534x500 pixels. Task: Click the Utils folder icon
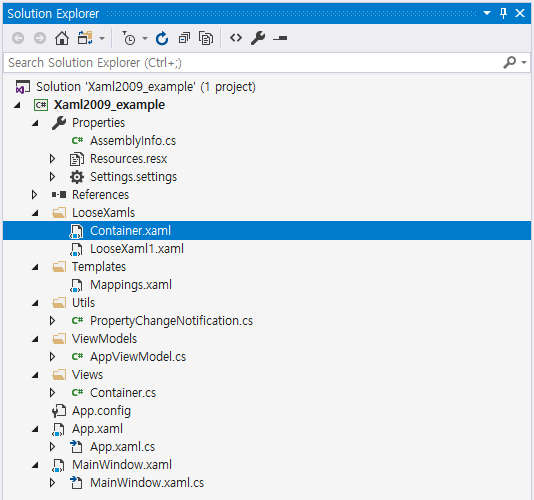click(x=59, y=303)
